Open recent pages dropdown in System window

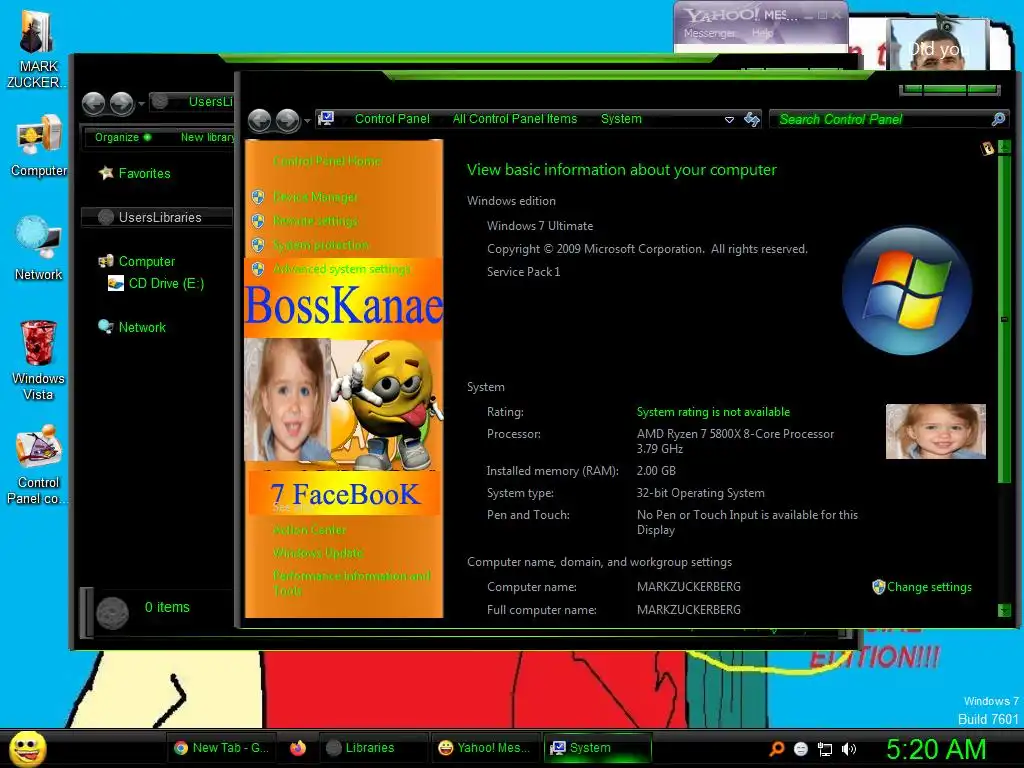[x=307, y=121]
